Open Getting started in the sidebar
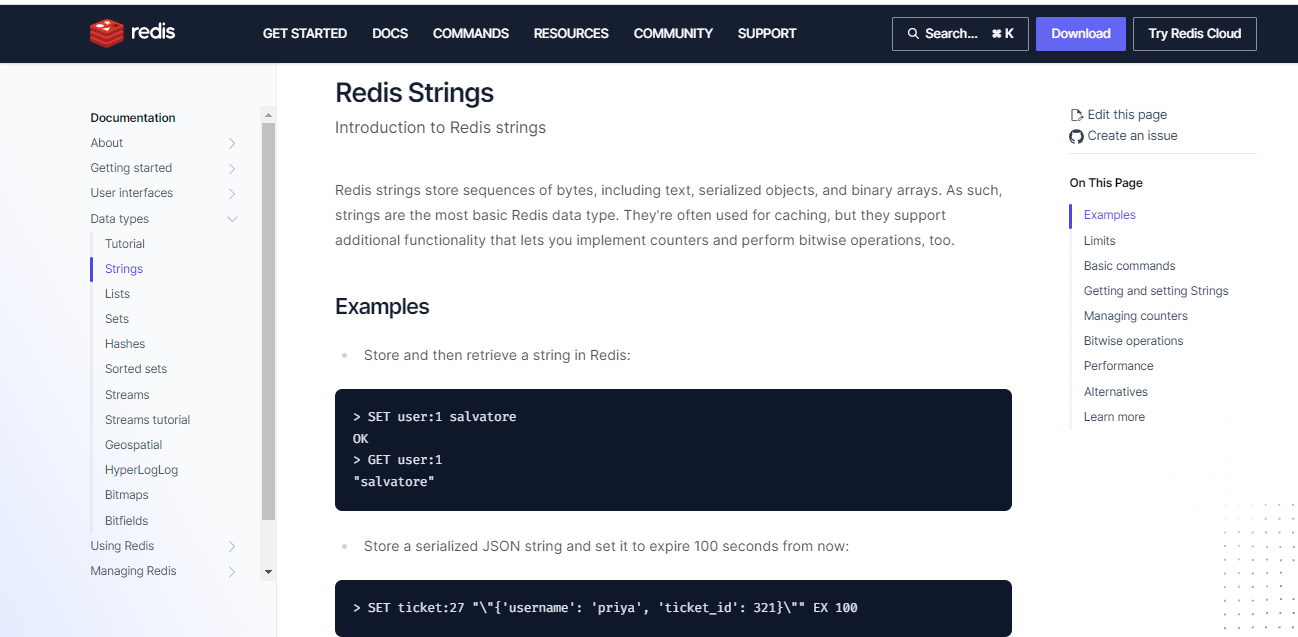This screenshot has width=1298, height=637. tap(131, 168)
